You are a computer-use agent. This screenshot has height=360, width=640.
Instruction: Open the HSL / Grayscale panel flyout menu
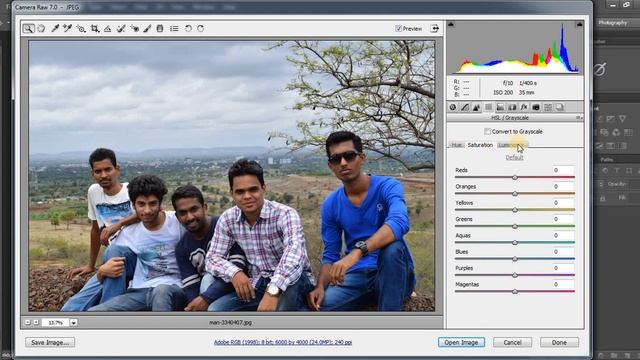click(x=579, y=118)
